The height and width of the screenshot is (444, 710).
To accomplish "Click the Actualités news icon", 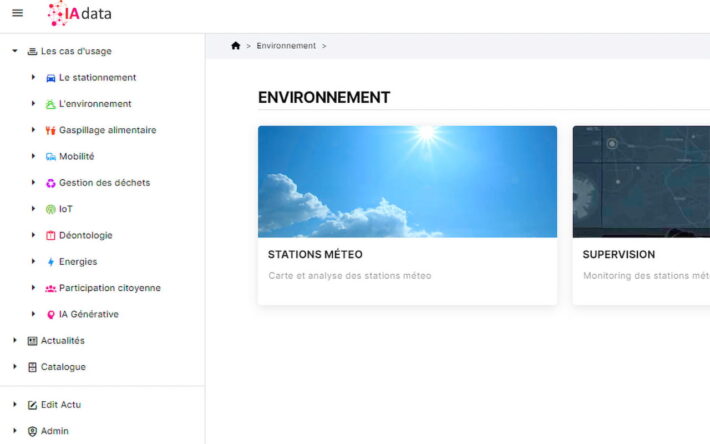I will click(x=32, y=341).
